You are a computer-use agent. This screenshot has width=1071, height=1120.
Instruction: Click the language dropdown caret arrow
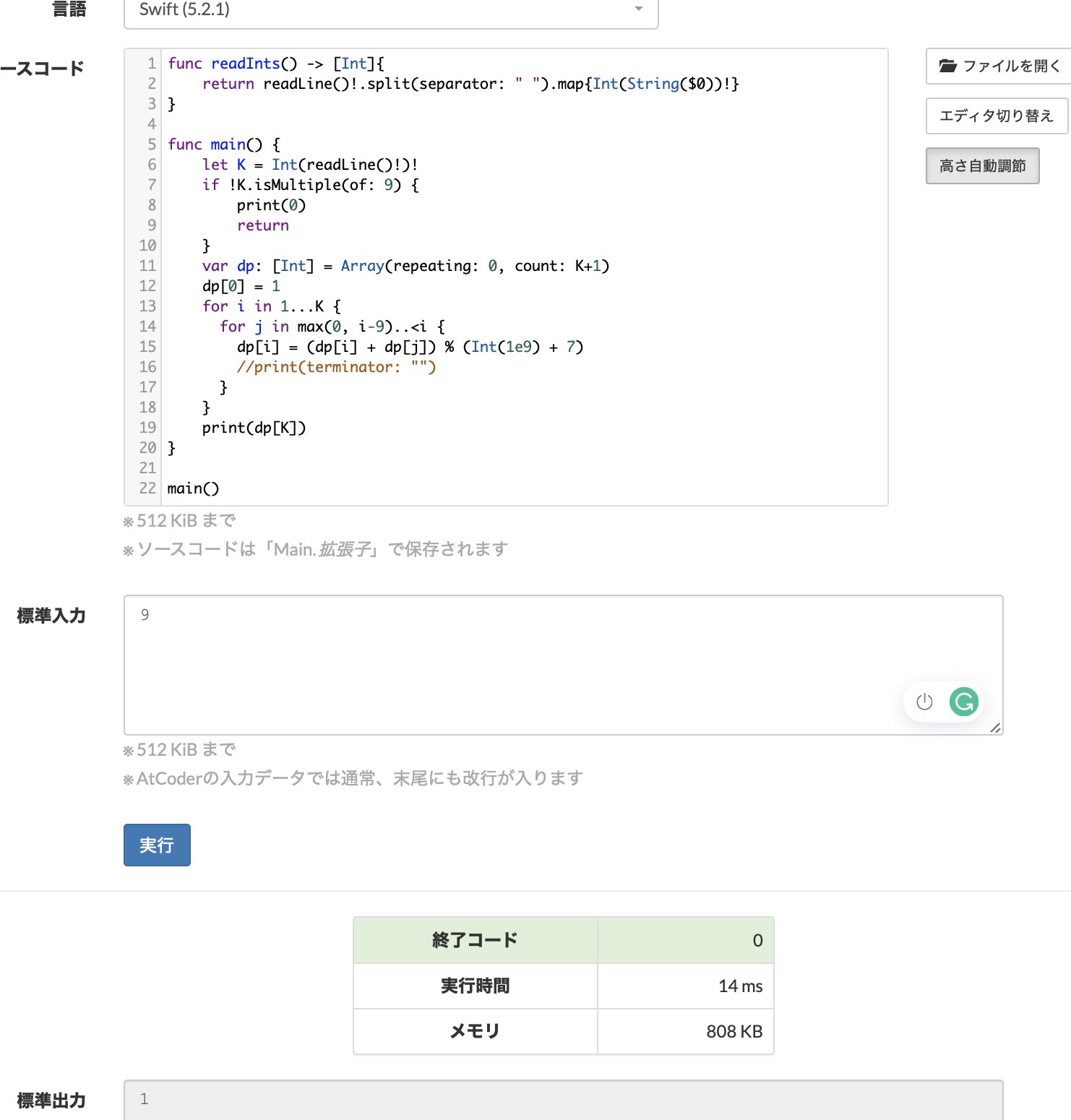click(638, 9)
